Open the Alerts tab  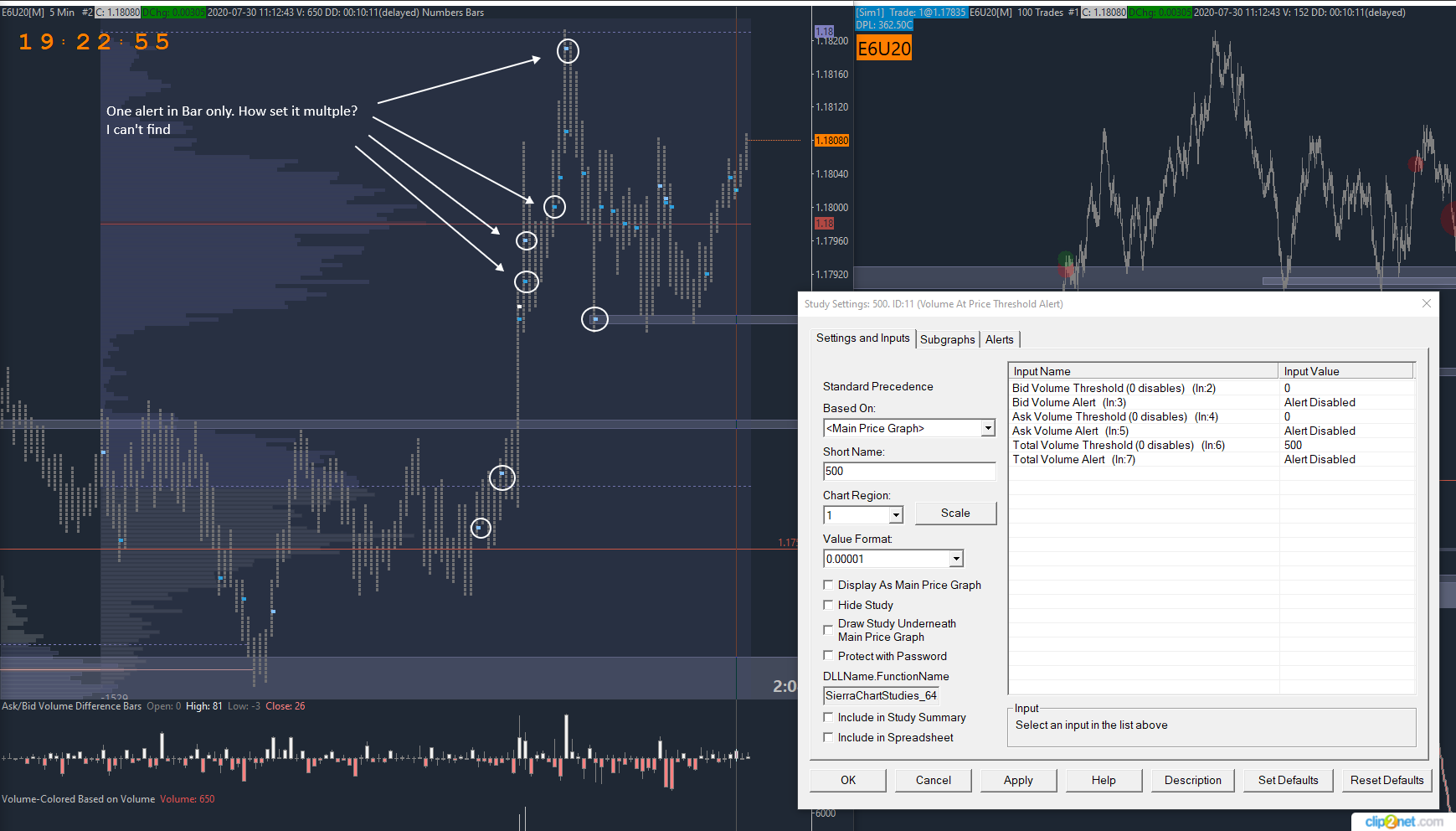point(999,339)
